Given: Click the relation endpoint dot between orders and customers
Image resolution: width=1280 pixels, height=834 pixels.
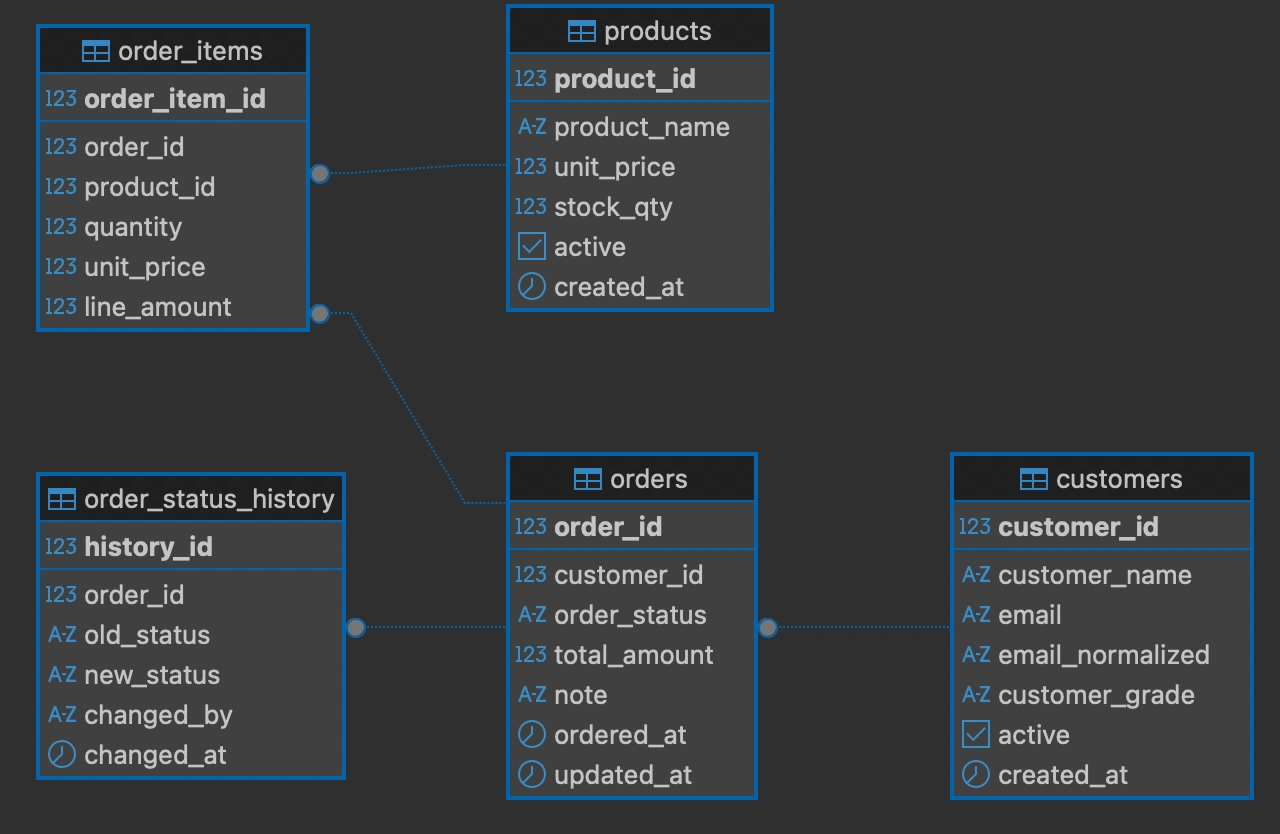Looking at the screenshot, I should point(768,628).
